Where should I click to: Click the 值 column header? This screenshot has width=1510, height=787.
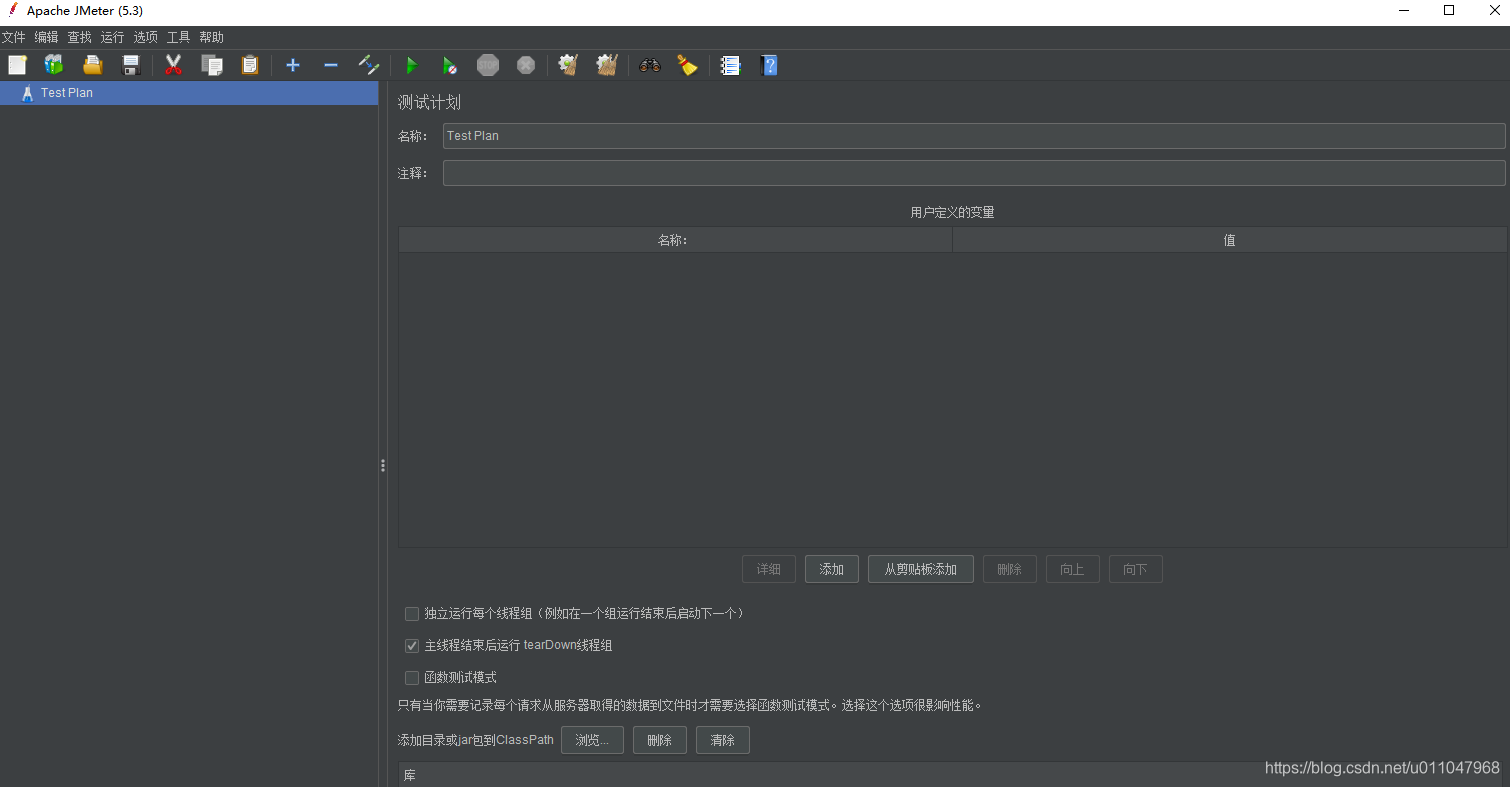coord(1229,240)
